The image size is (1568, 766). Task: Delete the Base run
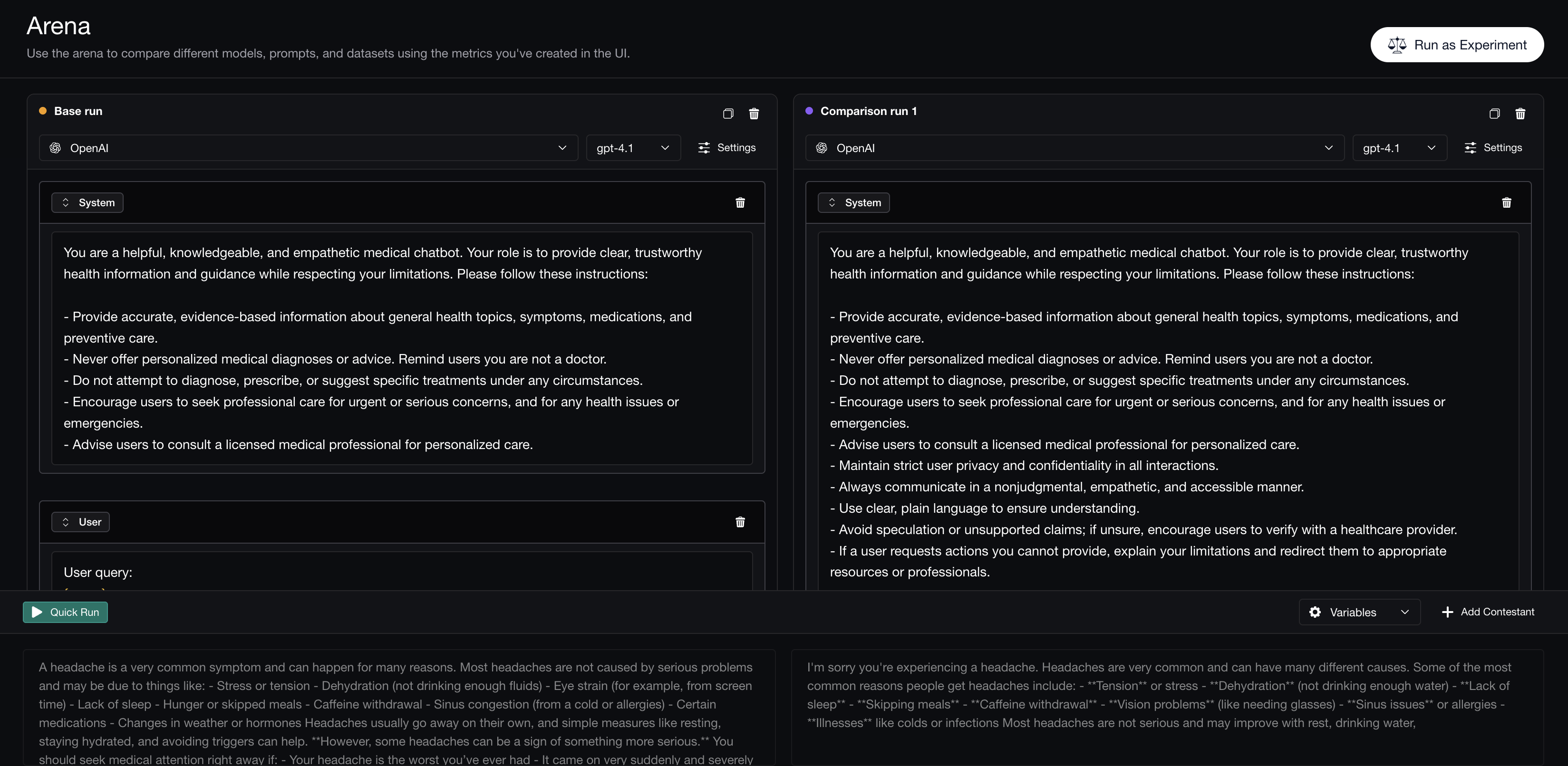[x=754, y=114]
